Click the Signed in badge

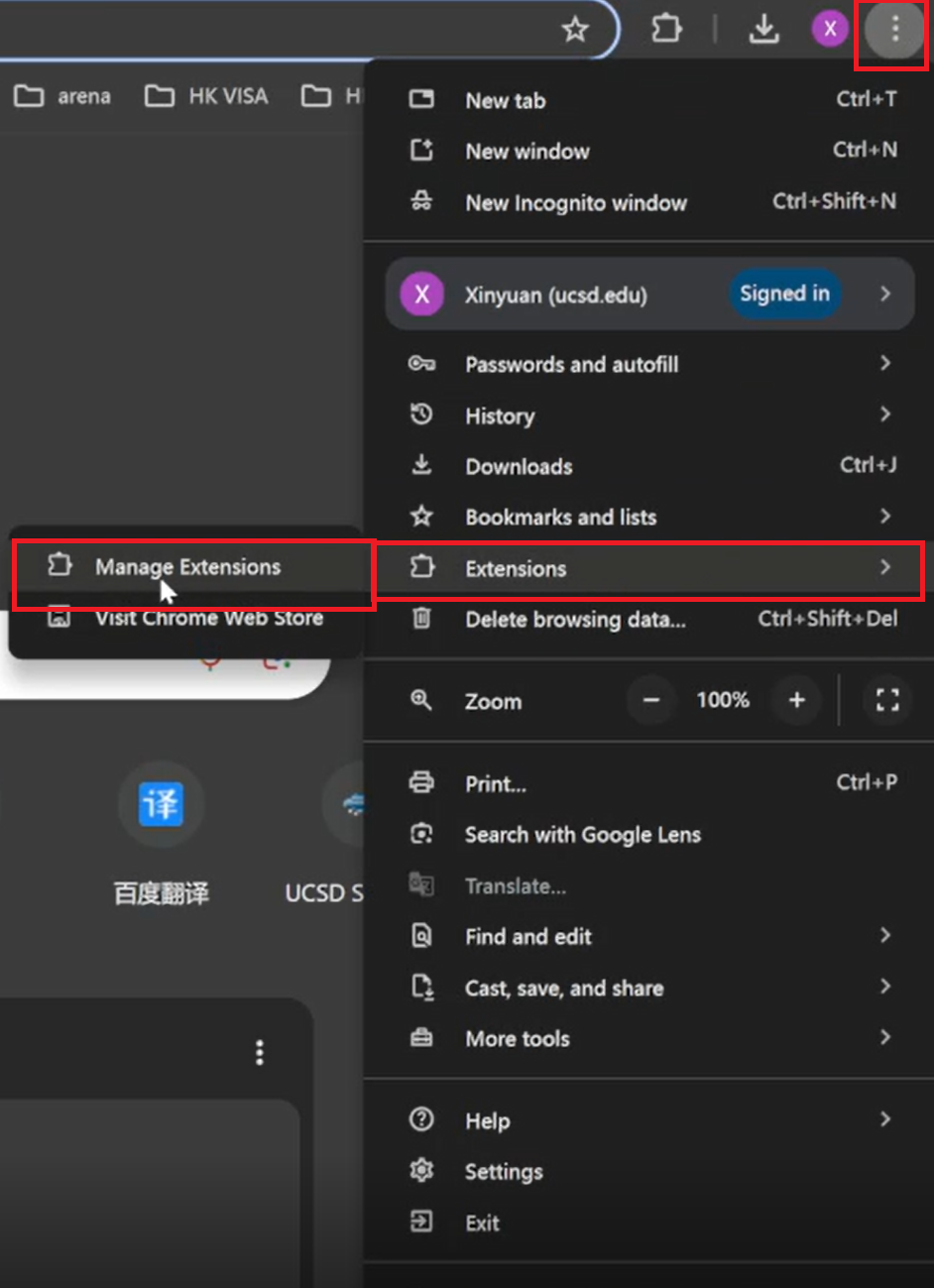(x=784, y=294)
